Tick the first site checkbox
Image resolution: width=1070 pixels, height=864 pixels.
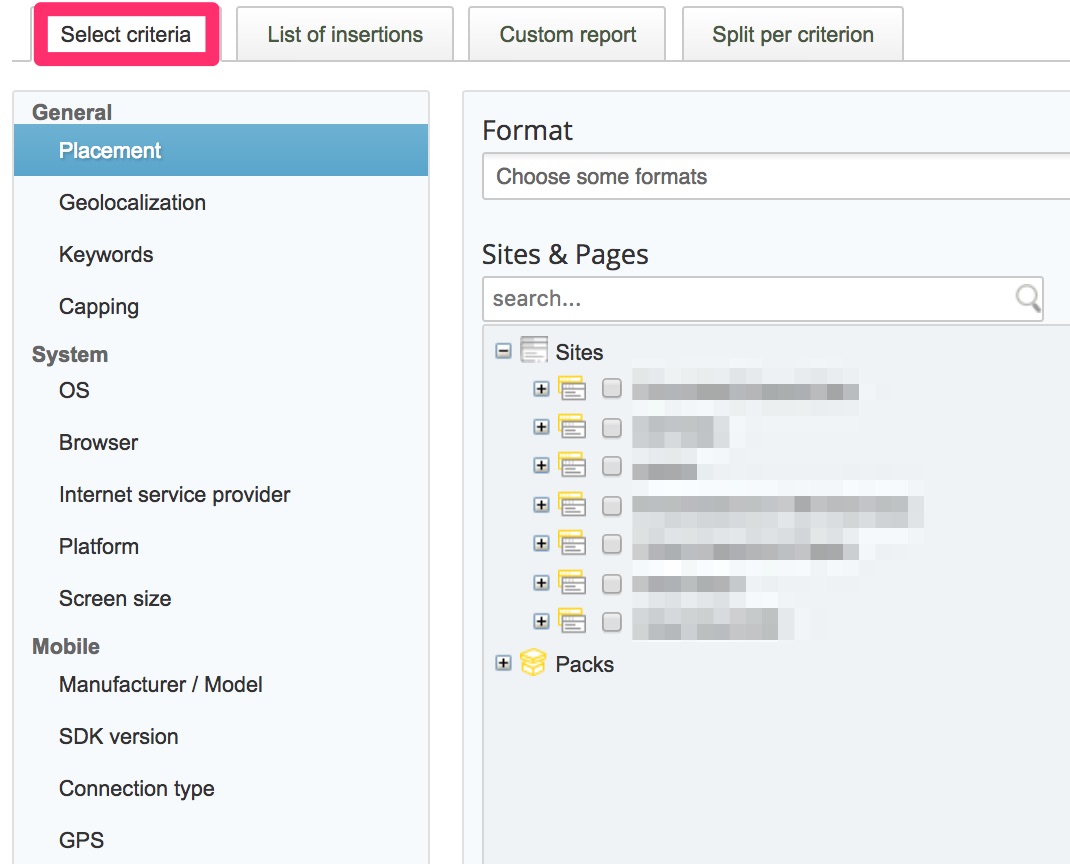click(612, 389)
